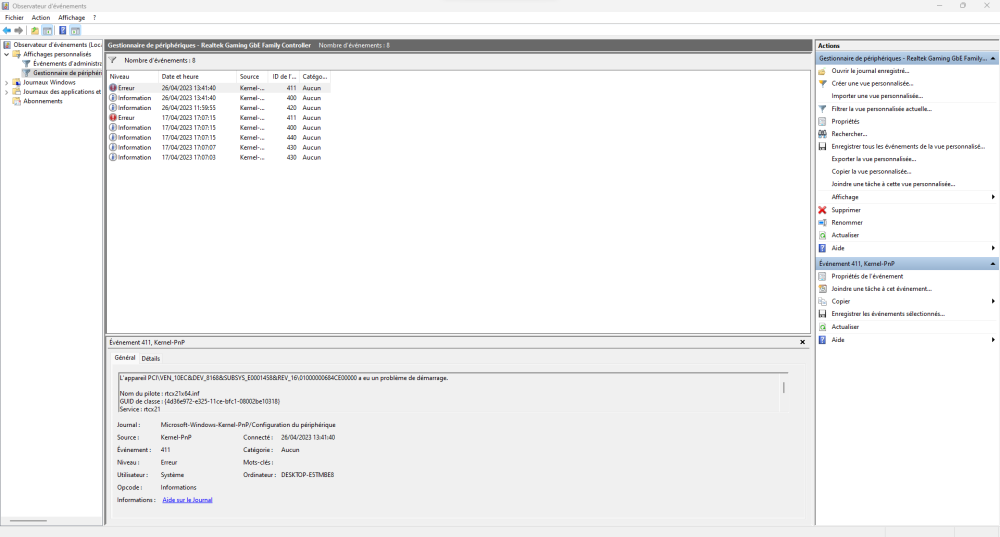
Task: Click the info icon of the 26/04/2023 11:59:55 event
Action: point(113,108)
